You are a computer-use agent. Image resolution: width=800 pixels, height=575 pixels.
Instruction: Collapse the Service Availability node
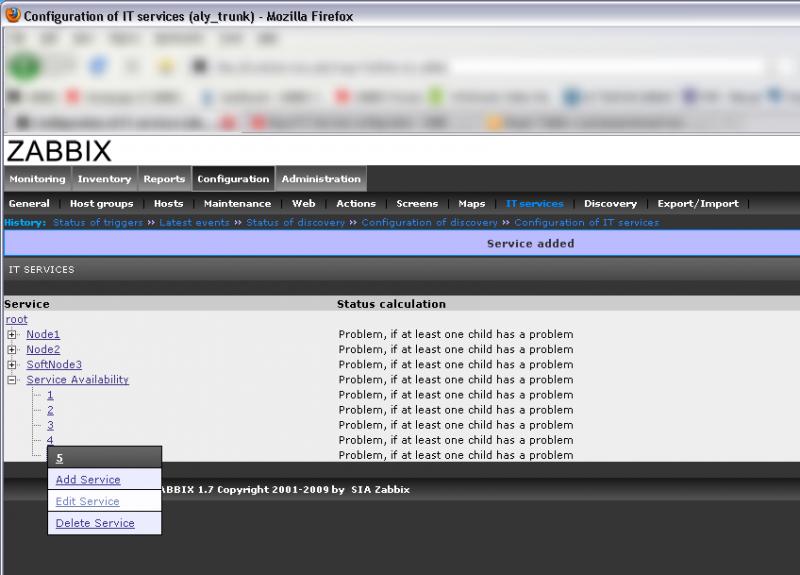12,380
